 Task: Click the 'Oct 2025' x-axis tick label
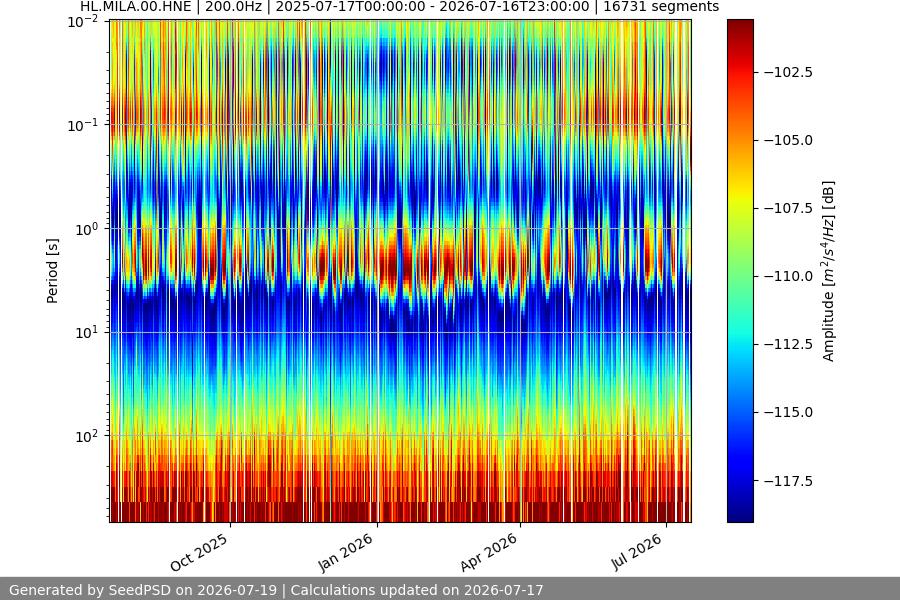click(199, 553)
